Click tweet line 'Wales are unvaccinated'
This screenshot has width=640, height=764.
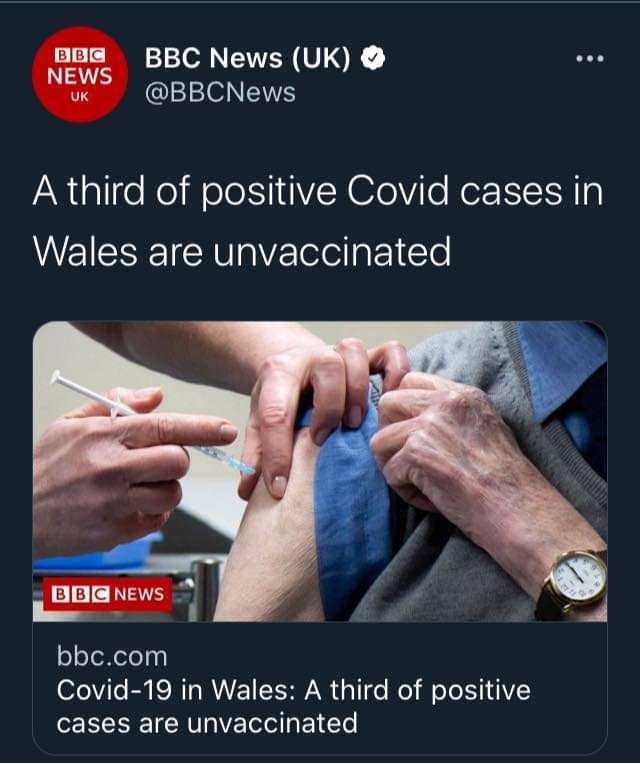coord(242,251)
